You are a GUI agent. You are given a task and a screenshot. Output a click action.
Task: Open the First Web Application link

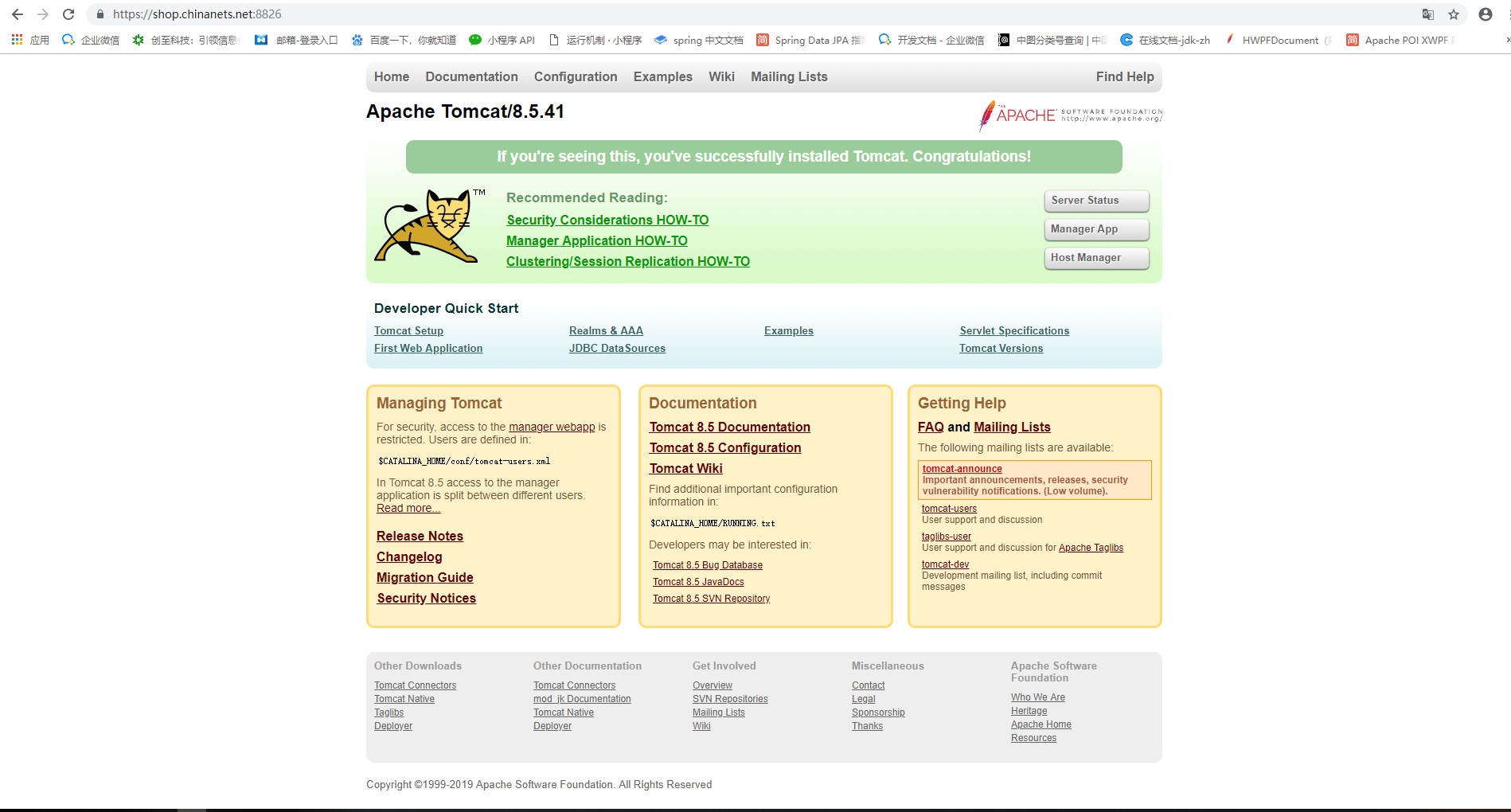[428, 348]
